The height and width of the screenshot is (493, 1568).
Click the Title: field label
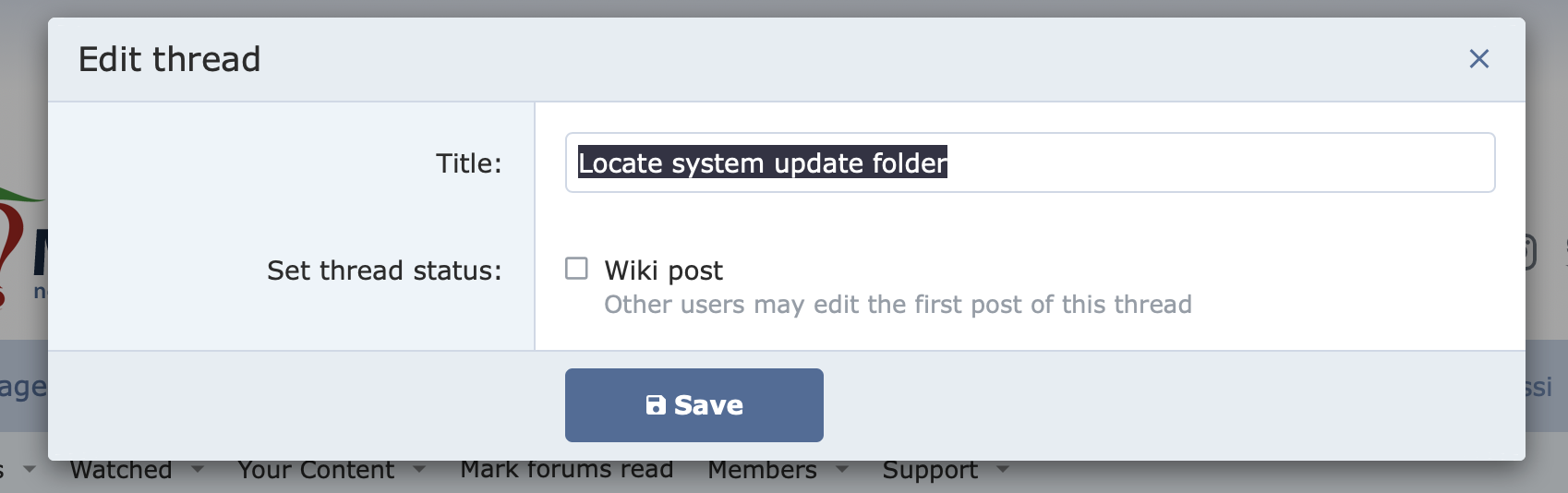469,163
